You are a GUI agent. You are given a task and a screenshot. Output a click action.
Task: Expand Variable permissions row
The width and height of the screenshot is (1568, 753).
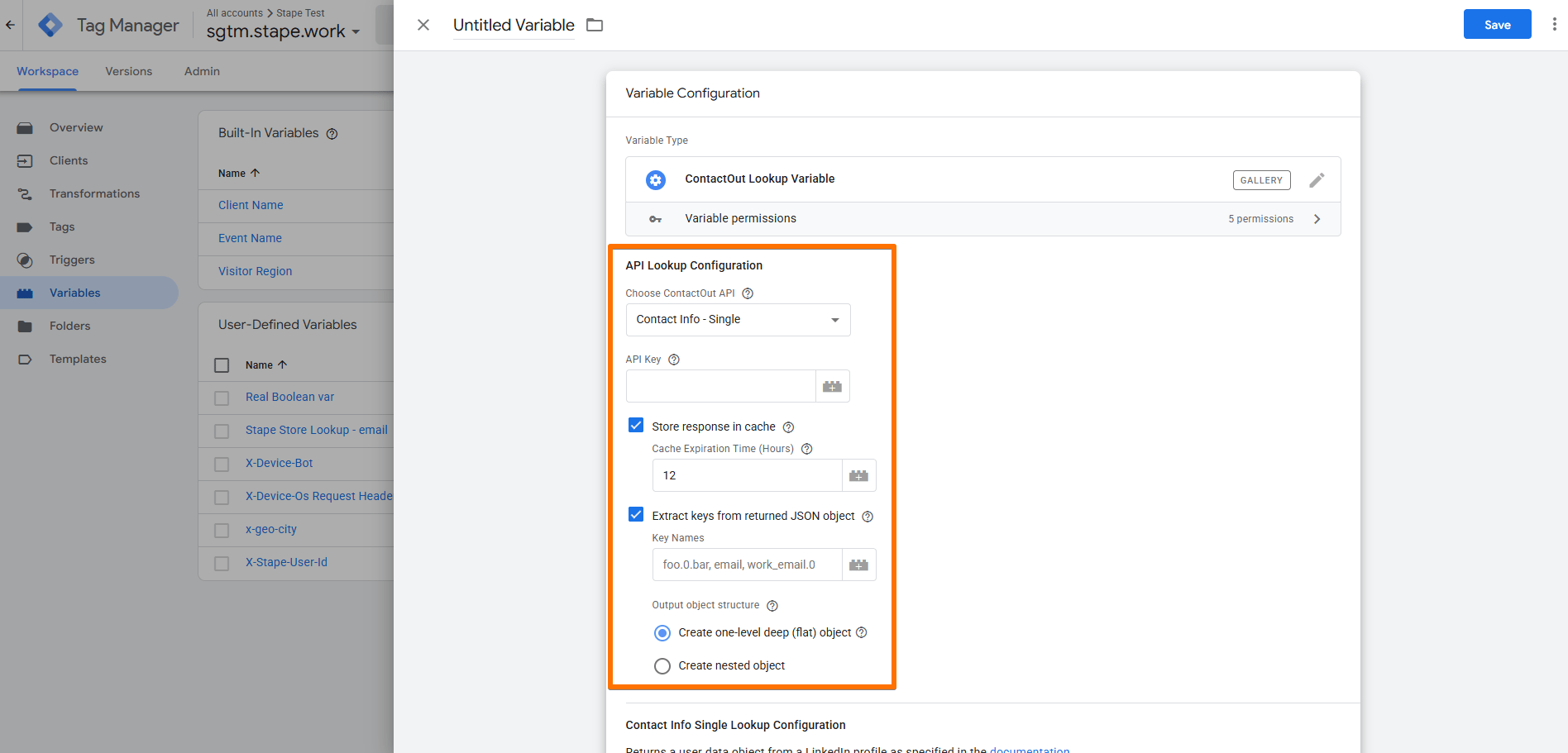coord(983,219)
